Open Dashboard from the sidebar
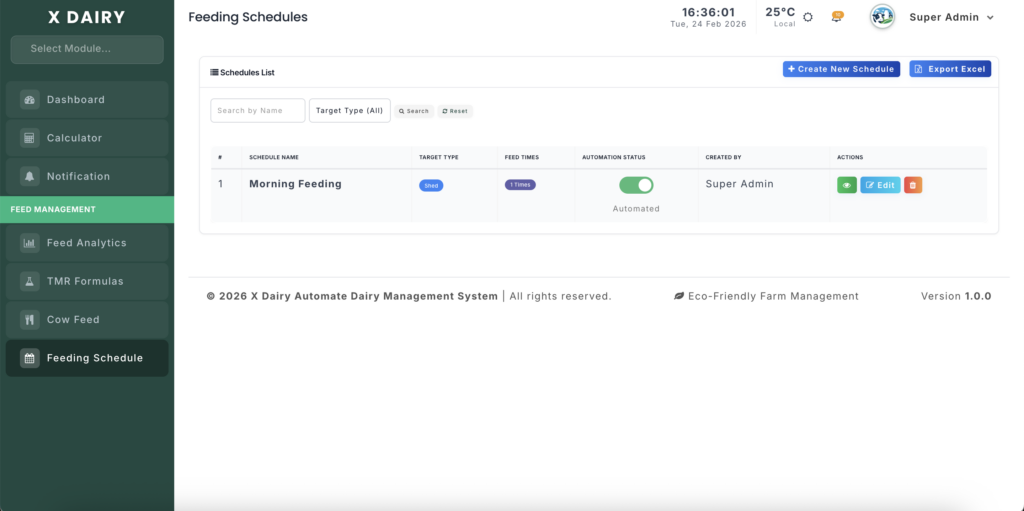The image size is (1024, 511). 87,100
